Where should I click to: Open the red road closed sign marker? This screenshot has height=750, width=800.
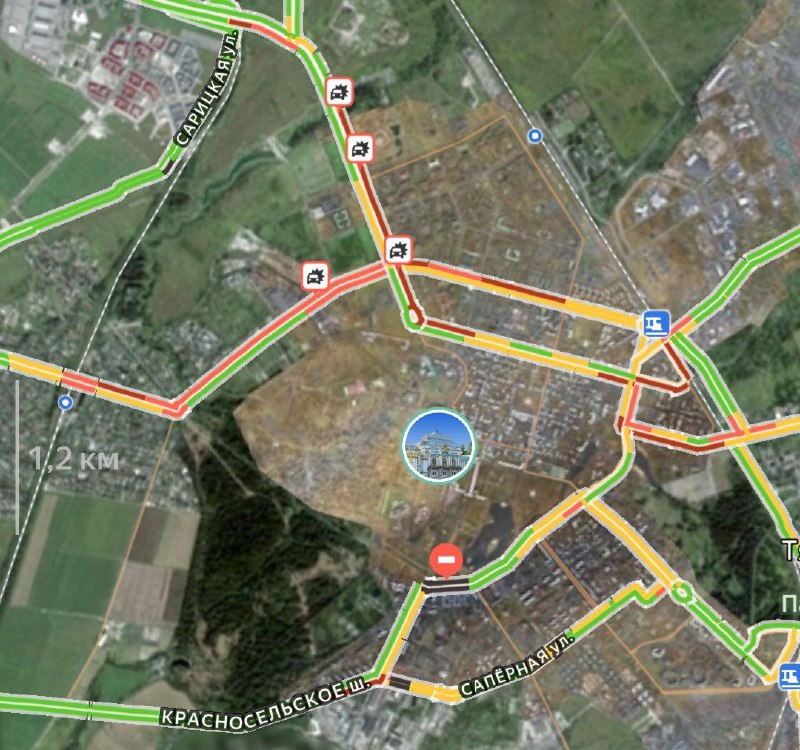tap(446, 561)
